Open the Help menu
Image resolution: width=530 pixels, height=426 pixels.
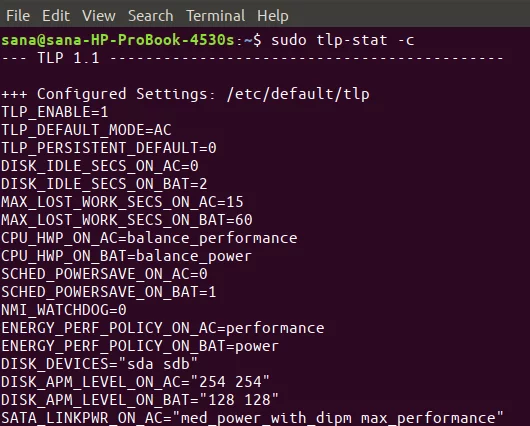[x=273, y=16]
